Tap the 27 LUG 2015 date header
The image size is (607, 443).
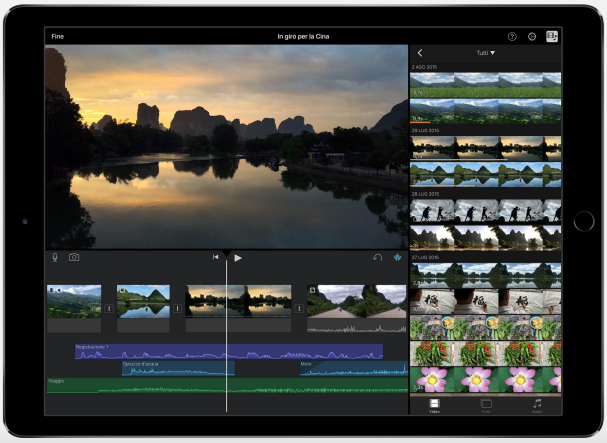coord(425,258)
